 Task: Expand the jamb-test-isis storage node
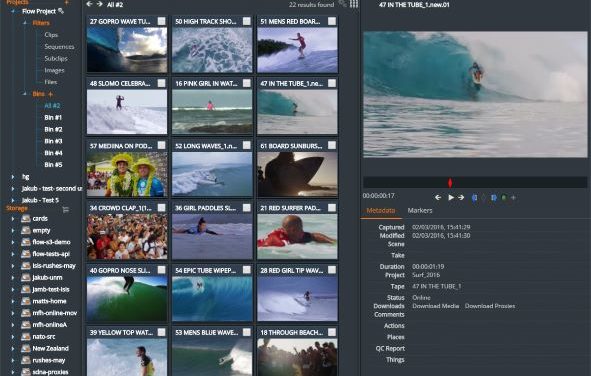13,289
